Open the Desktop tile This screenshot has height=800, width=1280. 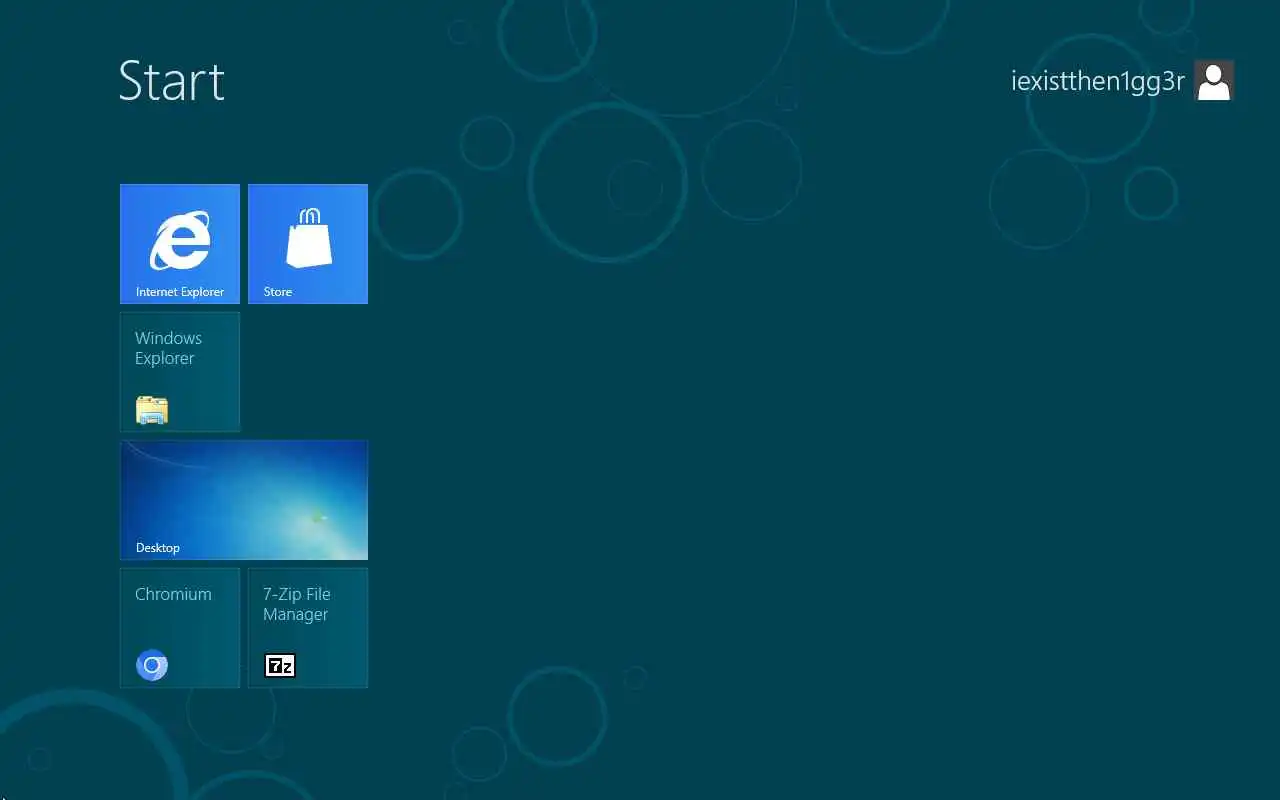click(x=244, y=500)
